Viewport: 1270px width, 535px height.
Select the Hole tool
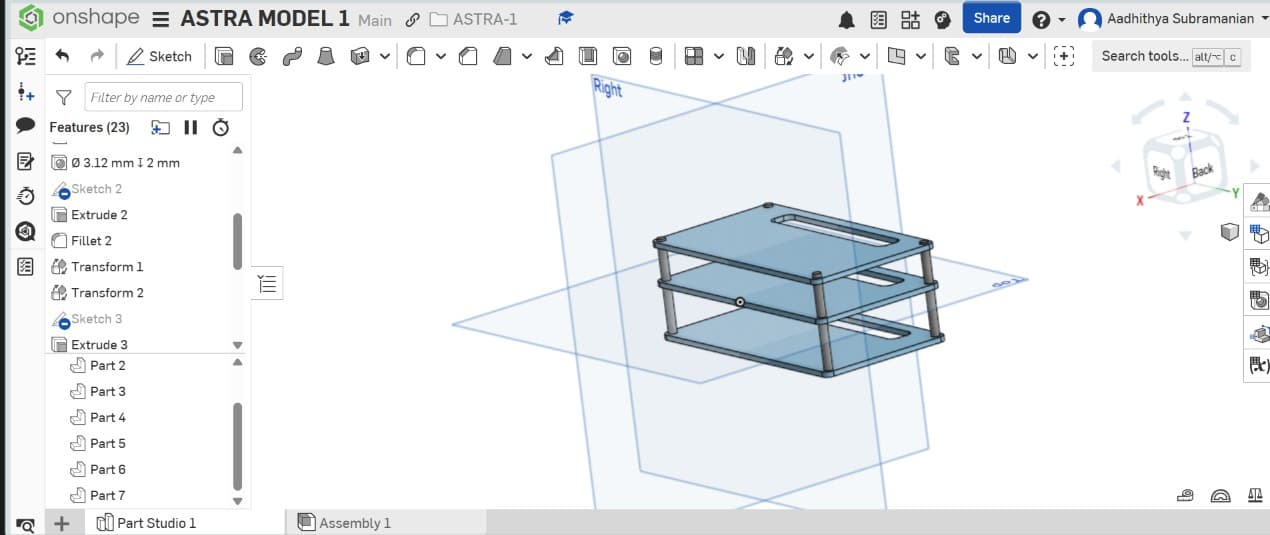tap(622, 56)
